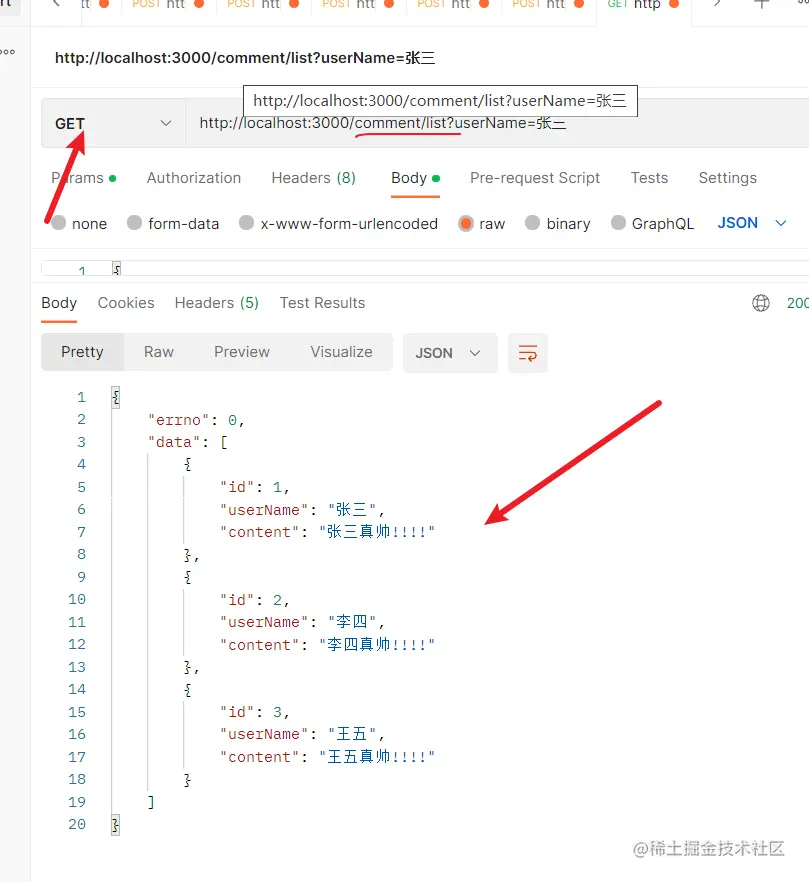Viewport: 809px width, 882px height.
Task: Switch to the Tests tab
Action: (649, 178)
